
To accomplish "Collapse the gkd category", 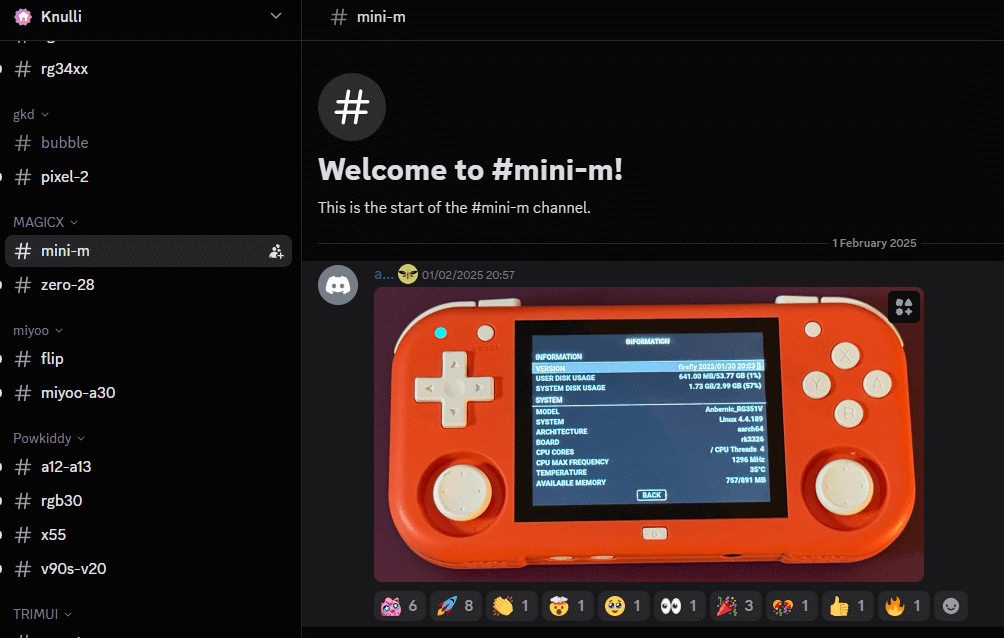I will coord(31,115).
